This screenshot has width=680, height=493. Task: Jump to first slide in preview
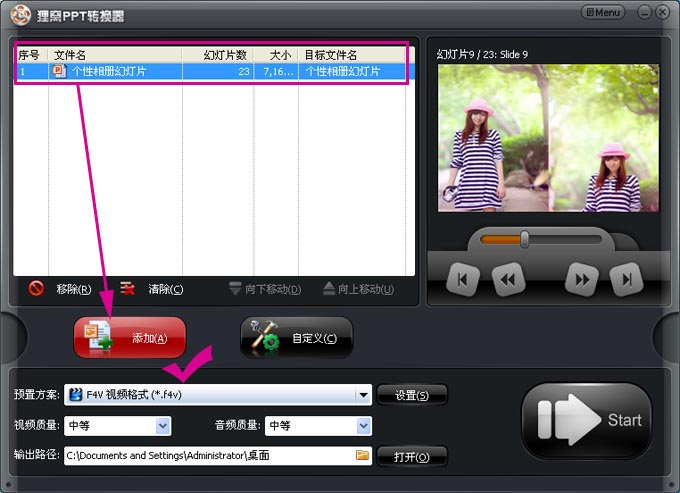[463, 280]
